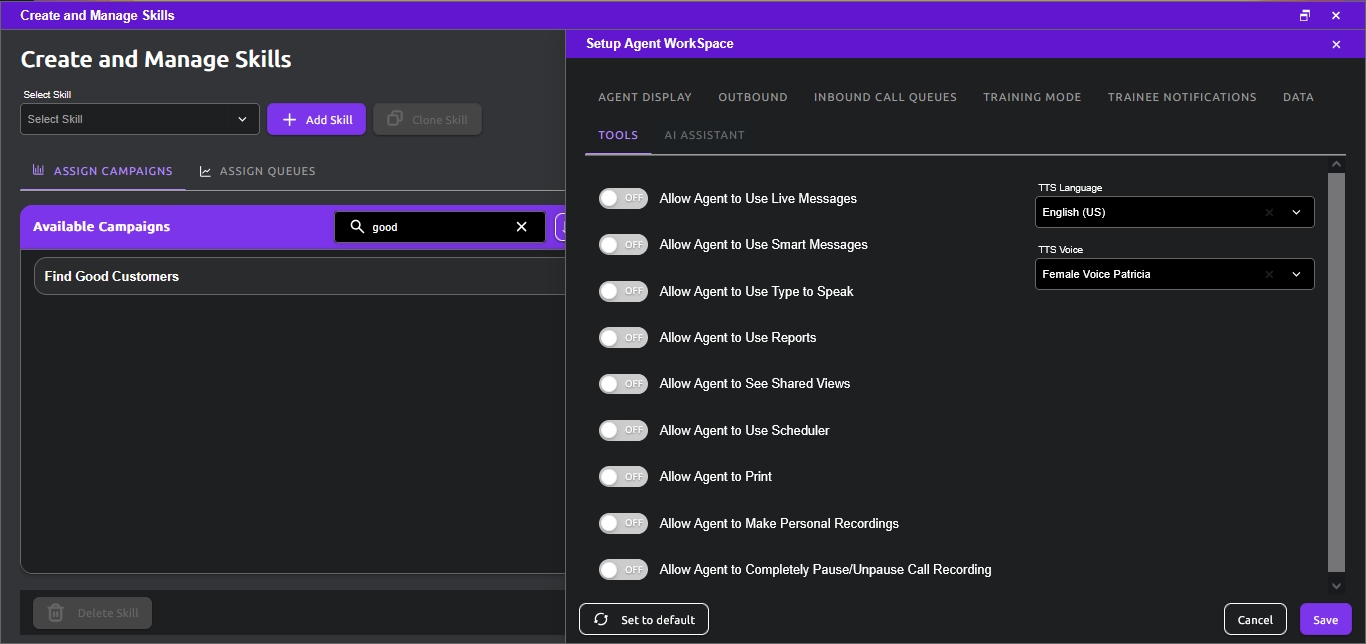
Task: Restore the Create and Manage Skills window
Action: point(1305,15)
